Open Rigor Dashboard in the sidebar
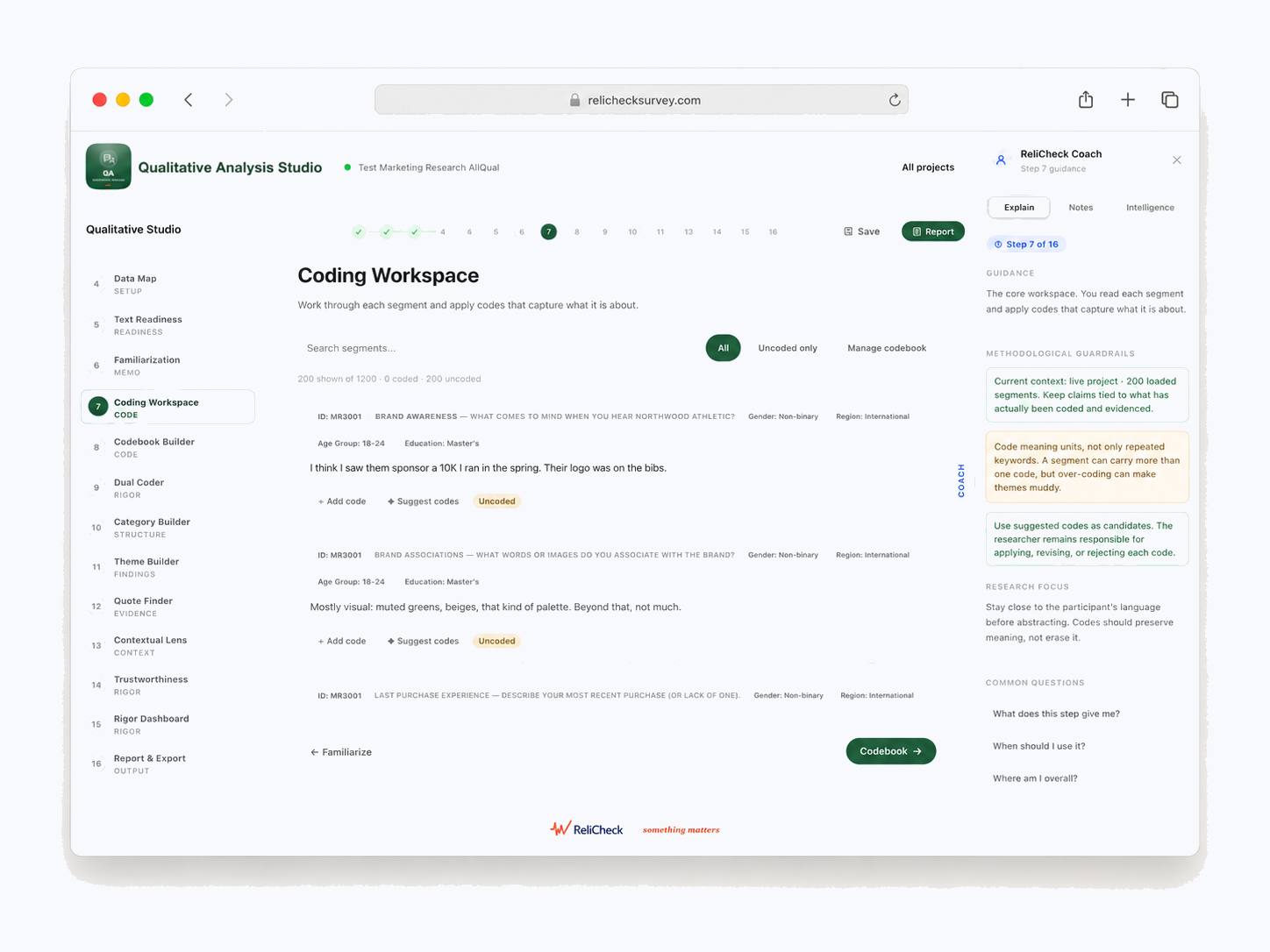Screen dimensions: 1270x952 point(168,725)
